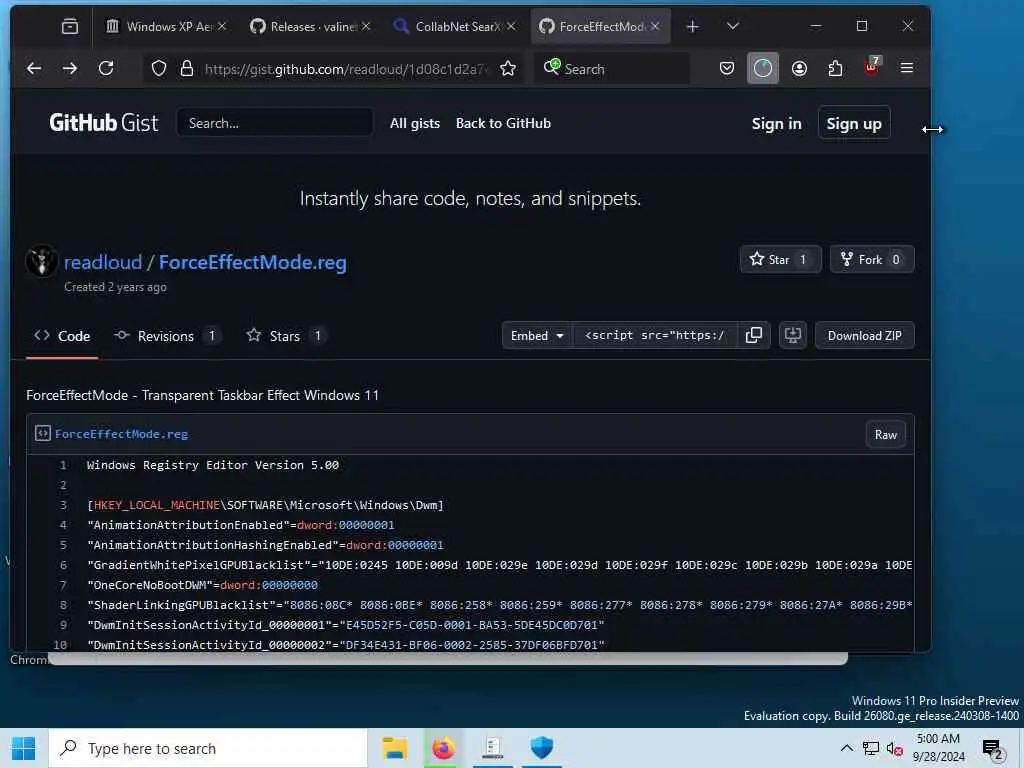Copy embed script with clipboard icon

point(754,335)
